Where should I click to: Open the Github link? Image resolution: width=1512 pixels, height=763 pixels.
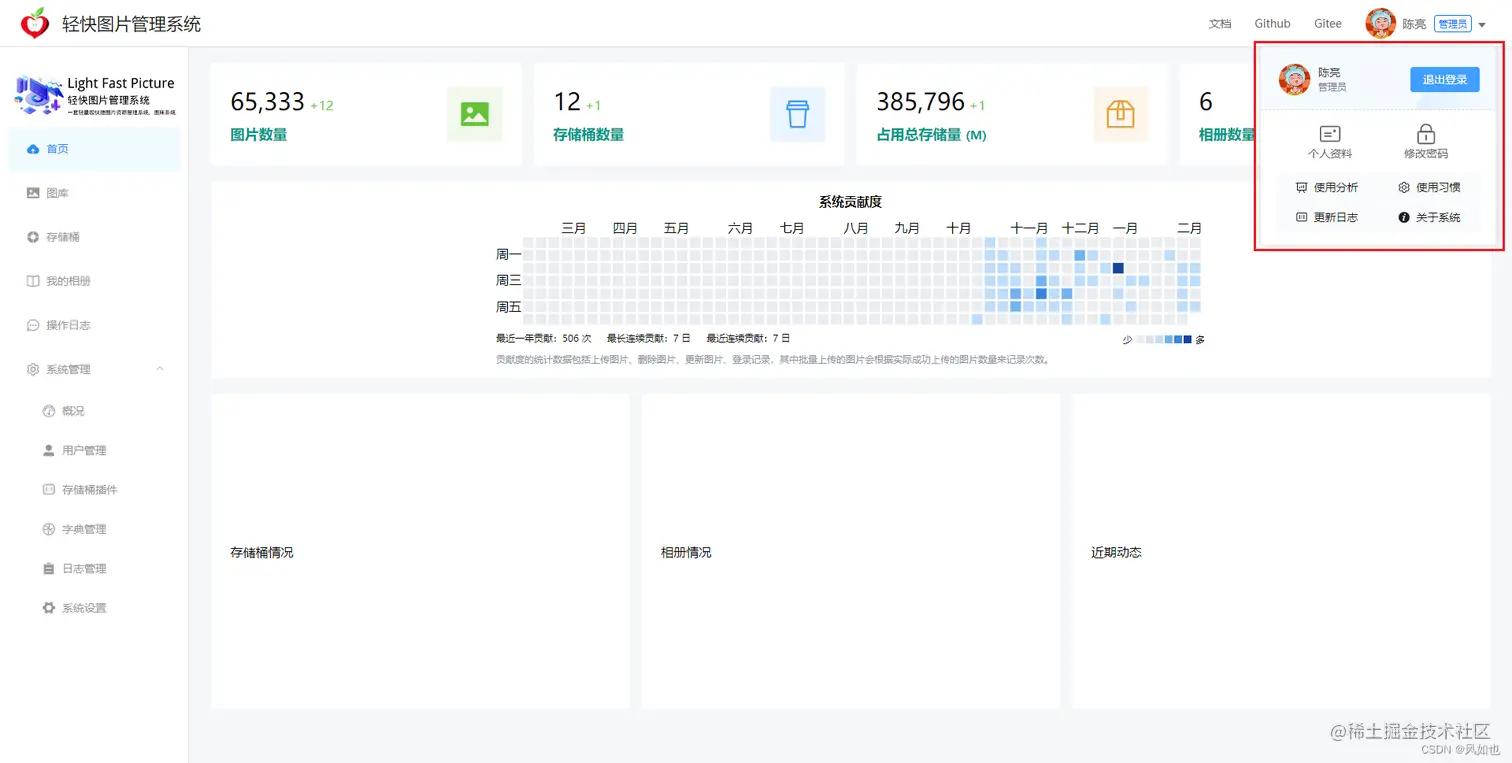pyautogui.click(x=1272, y=23)
